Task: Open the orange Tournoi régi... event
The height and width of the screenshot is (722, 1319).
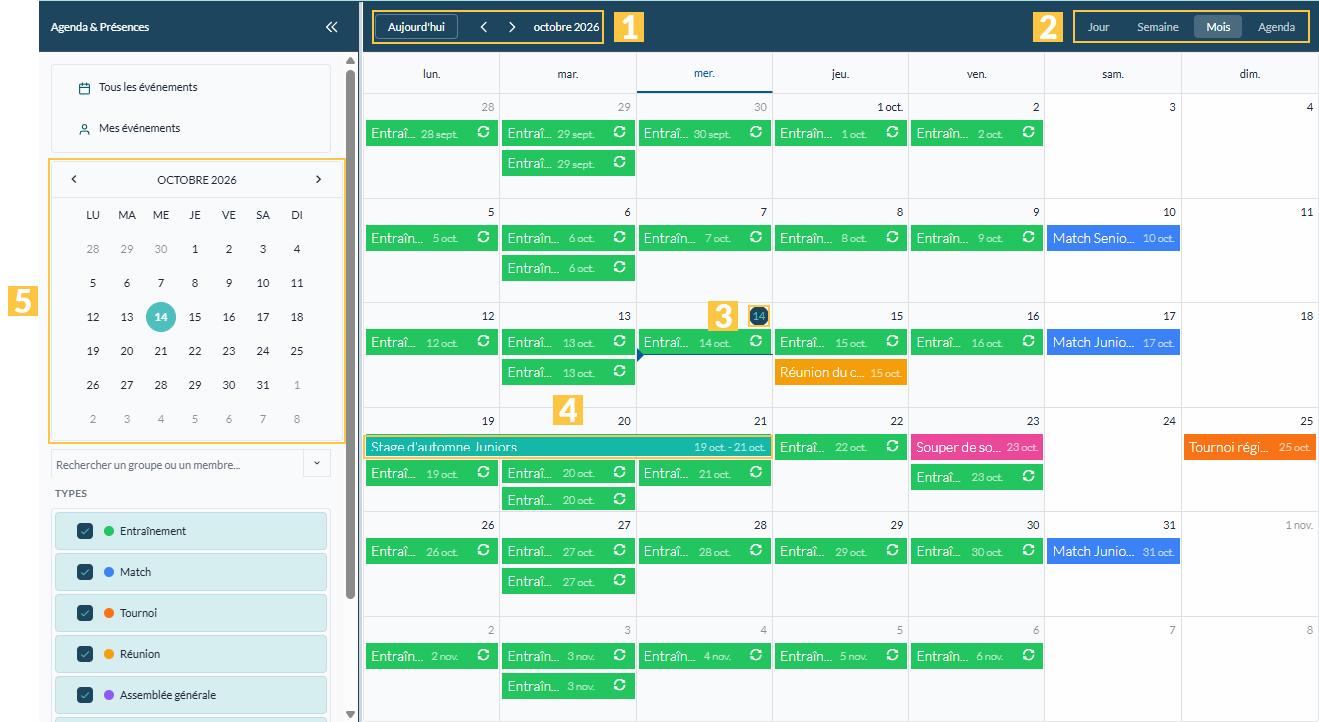Action: (1249, 447)
